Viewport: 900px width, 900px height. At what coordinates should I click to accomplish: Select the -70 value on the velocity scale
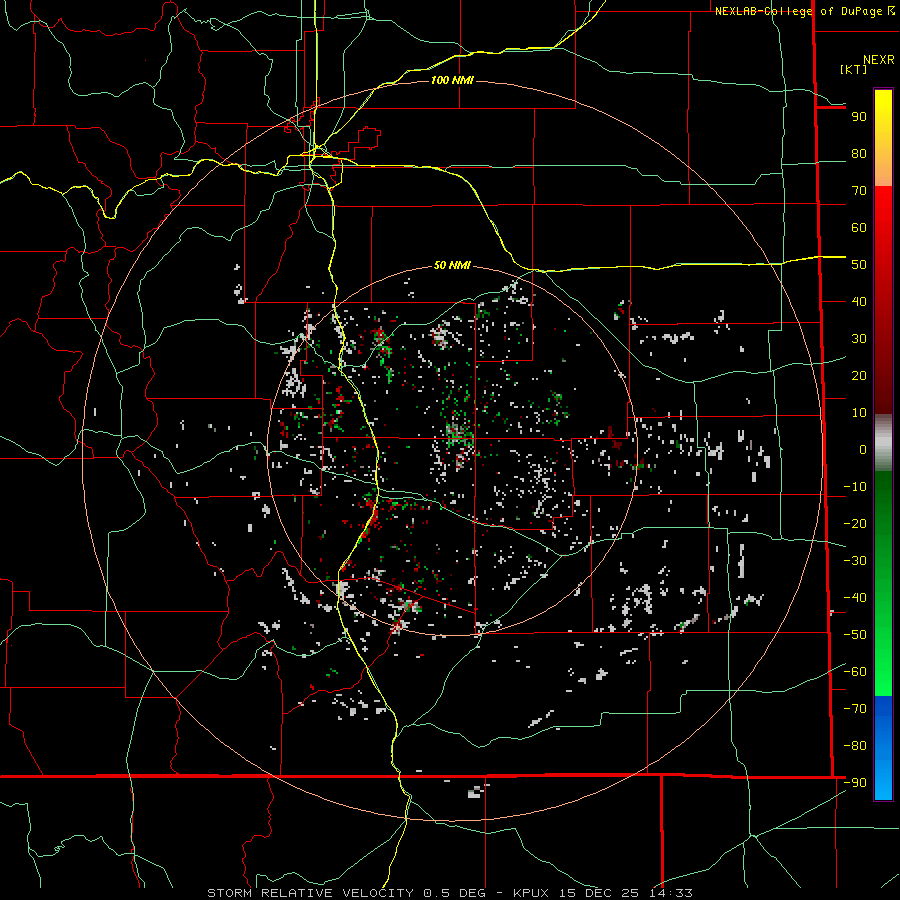(855, 709)
